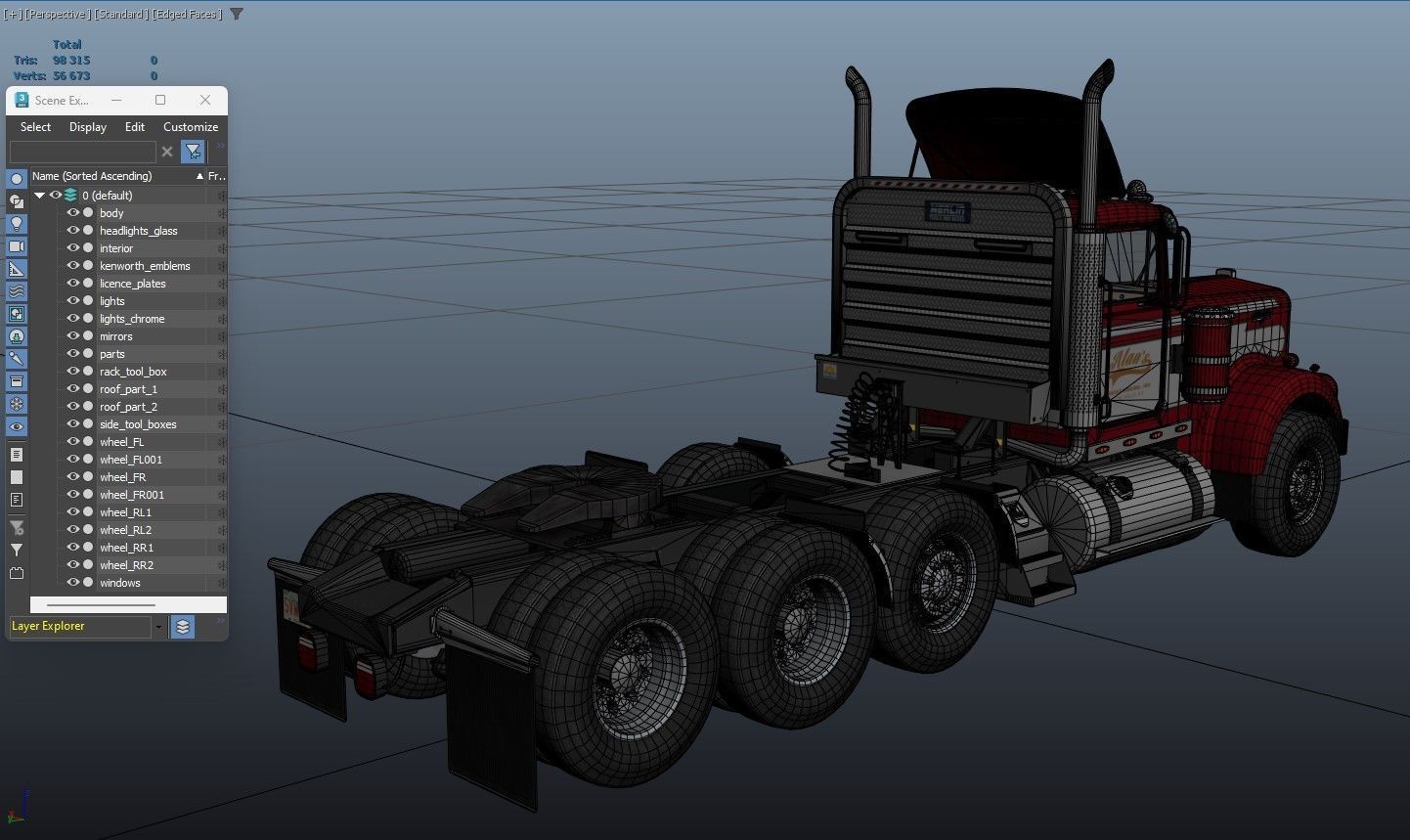1410x840 pixels.
Task: Click the horizontal scrollbar under object list
Action: pyautogui.click(x=101, y=604)
